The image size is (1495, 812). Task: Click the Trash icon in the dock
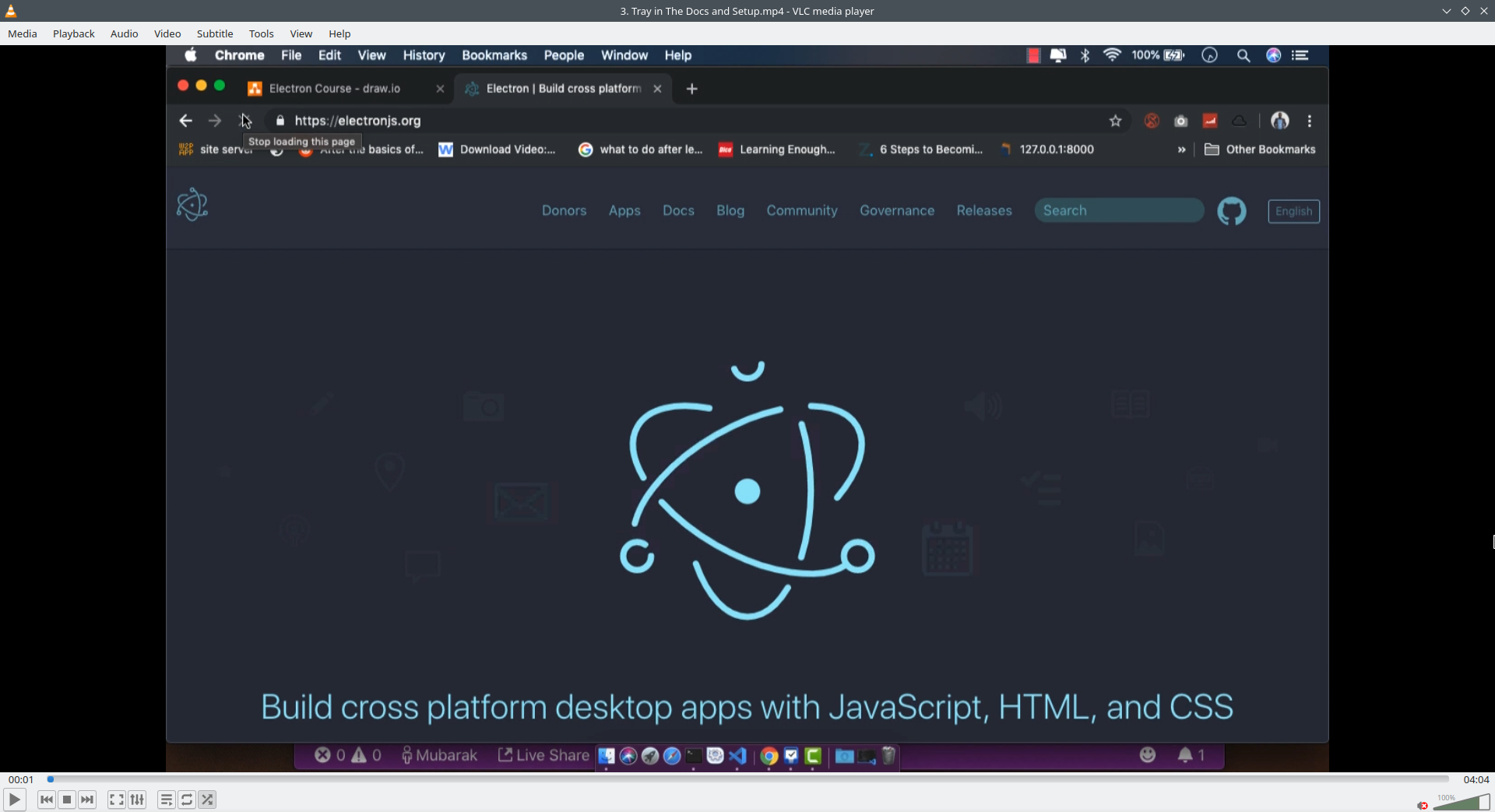point(888,755)
